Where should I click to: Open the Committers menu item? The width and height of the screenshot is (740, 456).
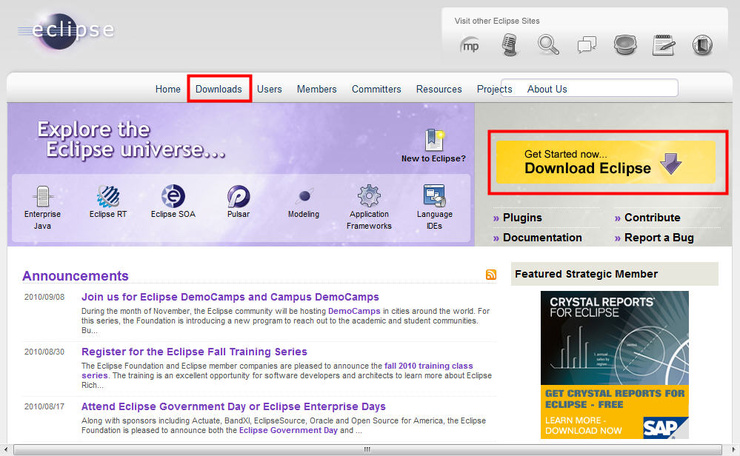(376, 89)
